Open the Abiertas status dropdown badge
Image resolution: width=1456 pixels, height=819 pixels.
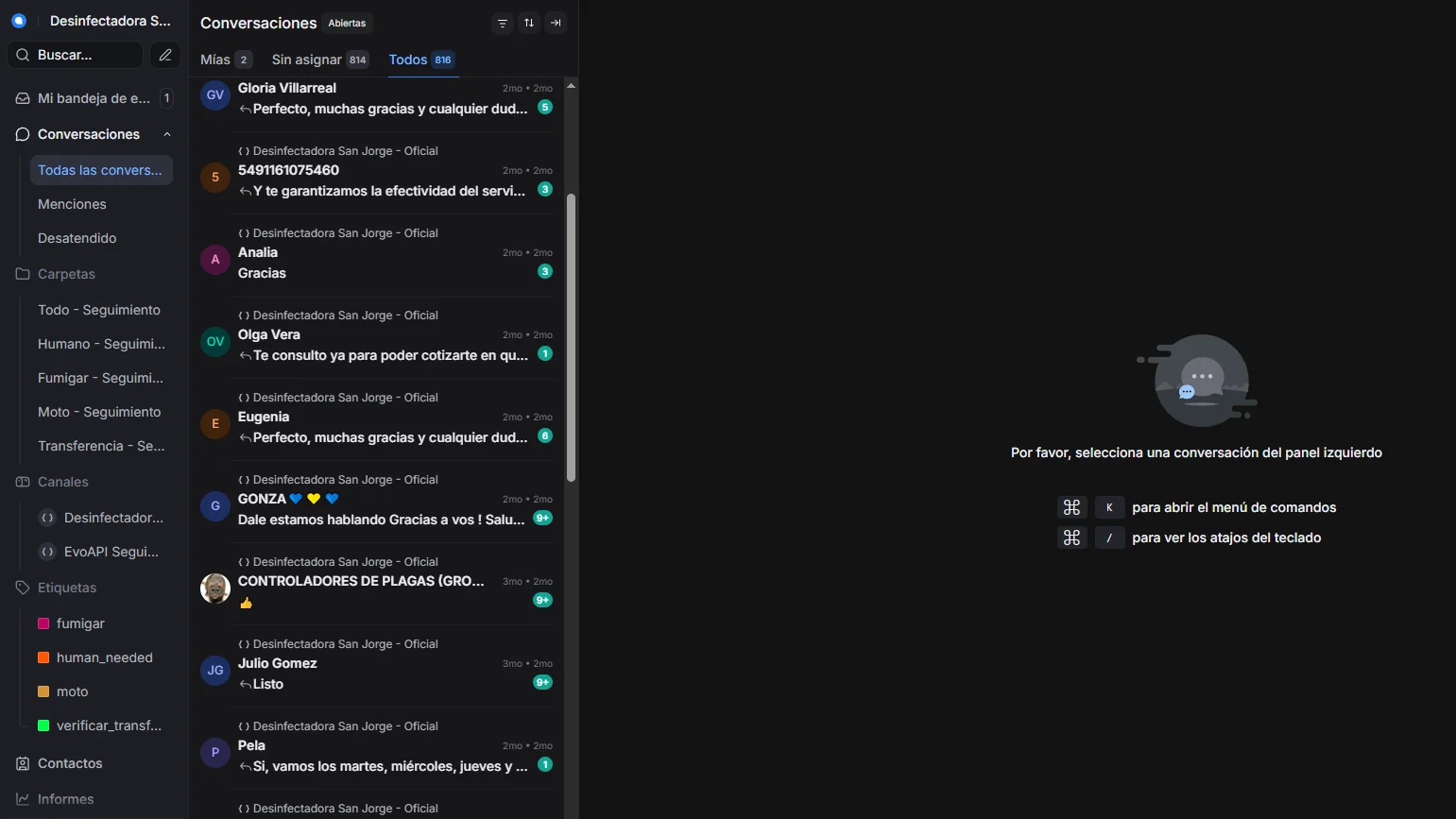348,23
